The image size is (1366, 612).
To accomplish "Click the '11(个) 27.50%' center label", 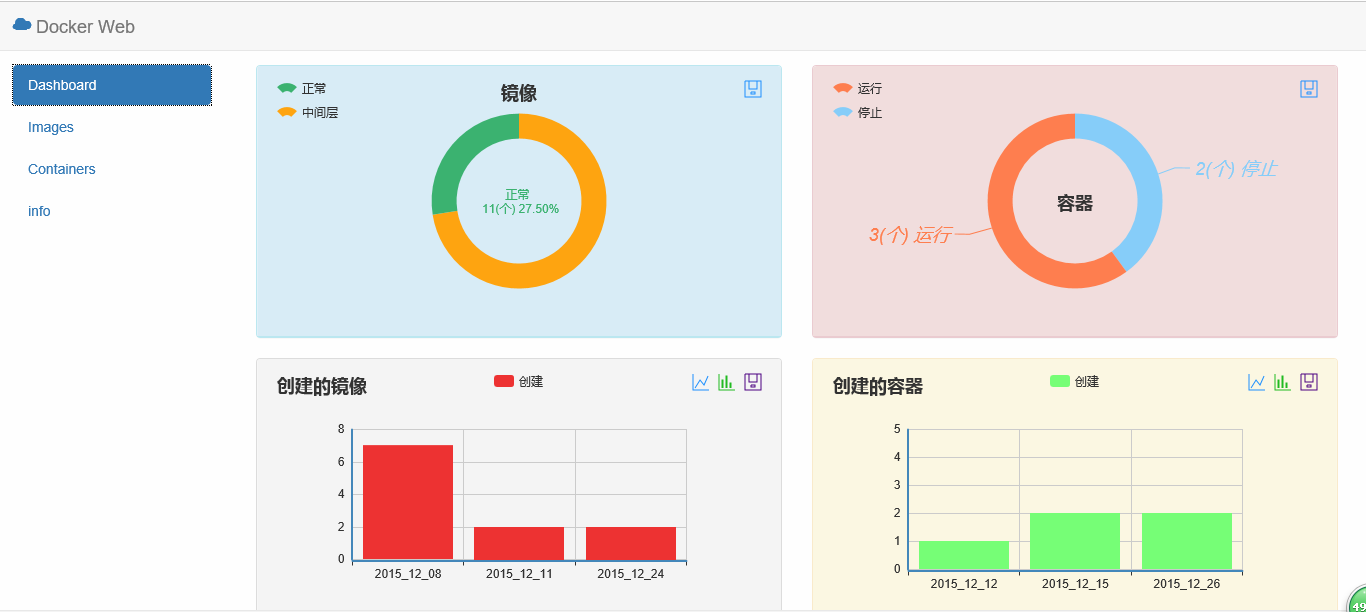I will click(x=520, y=209).
